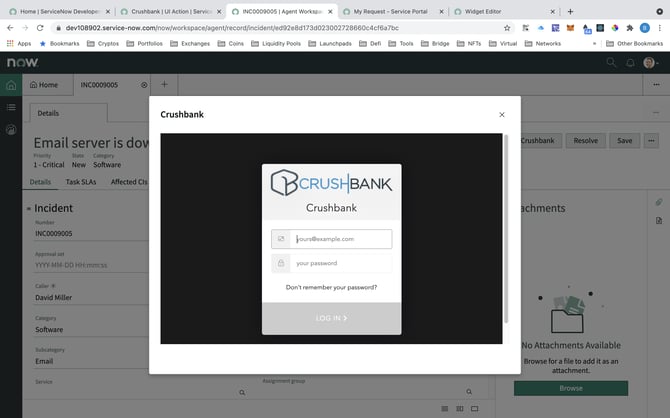Click the green Browse attachment button
Viewport: 670px width, 418px height.
click(570, 387)
